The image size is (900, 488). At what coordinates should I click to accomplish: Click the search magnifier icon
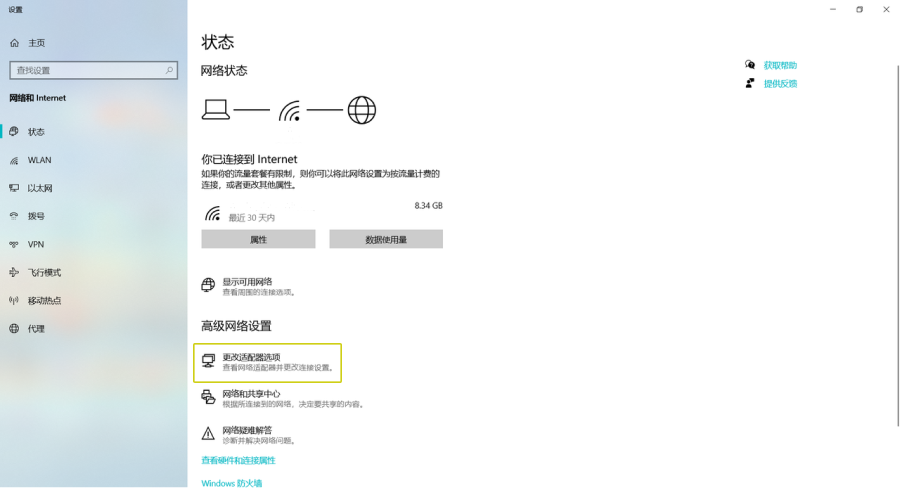pos(169,70)
